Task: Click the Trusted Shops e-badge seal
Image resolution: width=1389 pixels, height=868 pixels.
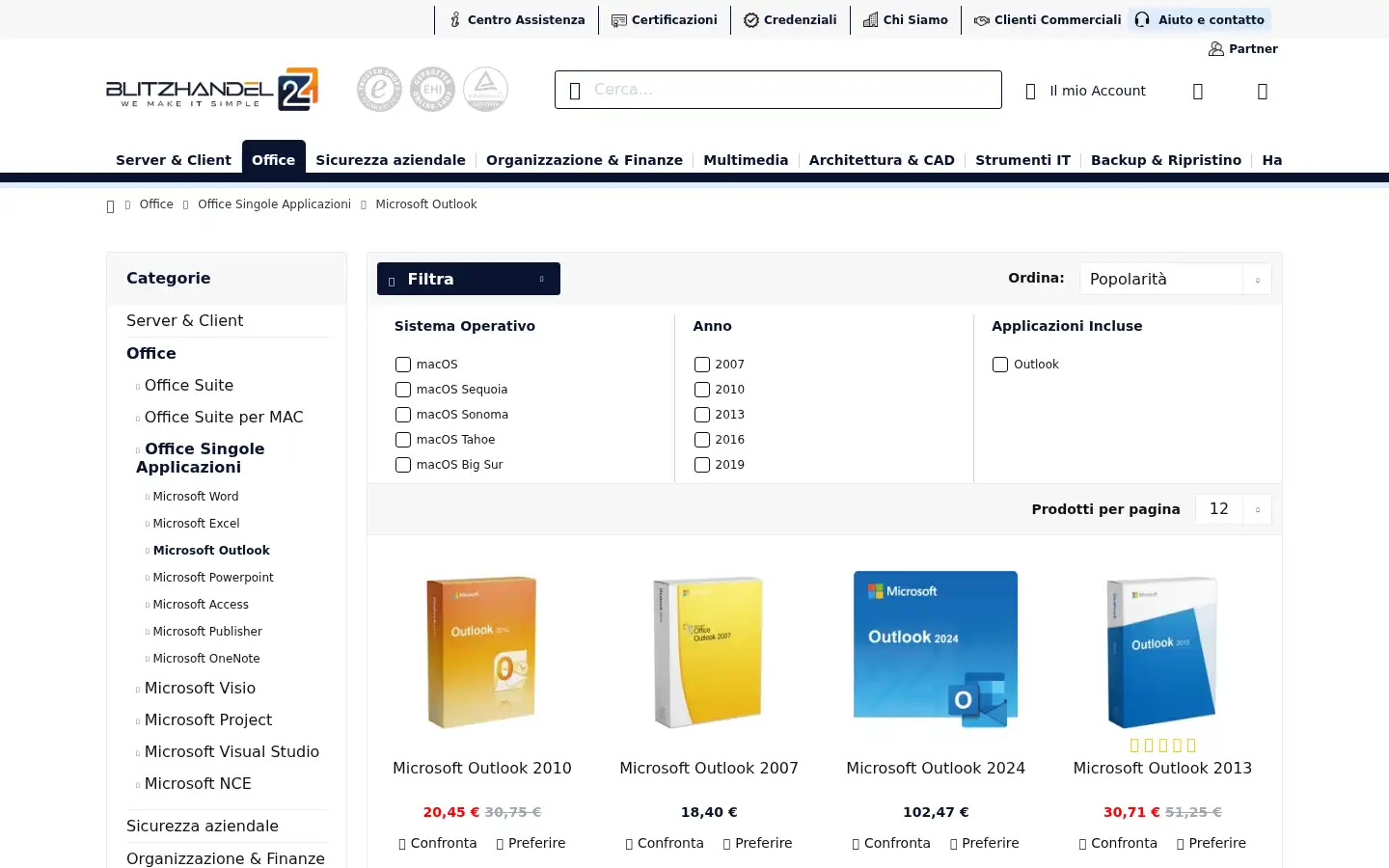Action: coord(380,90)
